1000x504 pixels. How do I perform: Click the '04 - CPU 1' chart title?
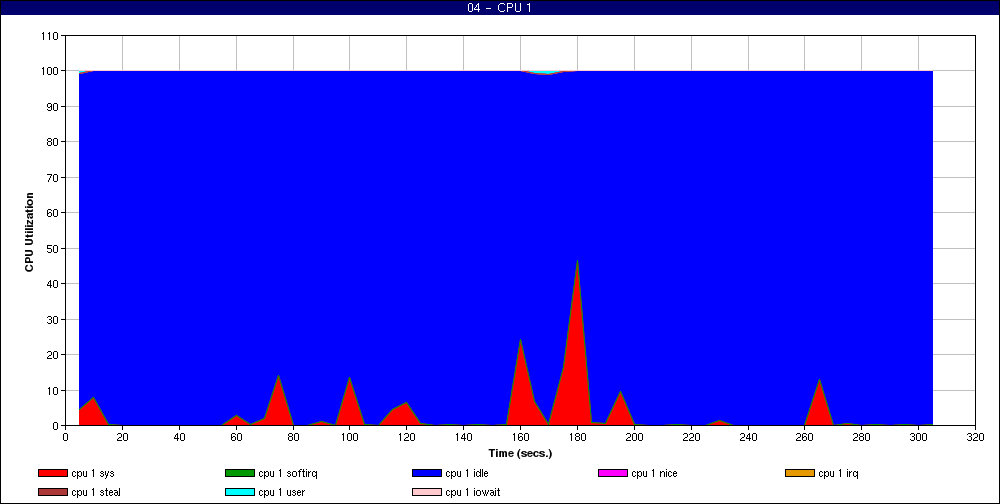pyautogui.click(x=499, y=8)
